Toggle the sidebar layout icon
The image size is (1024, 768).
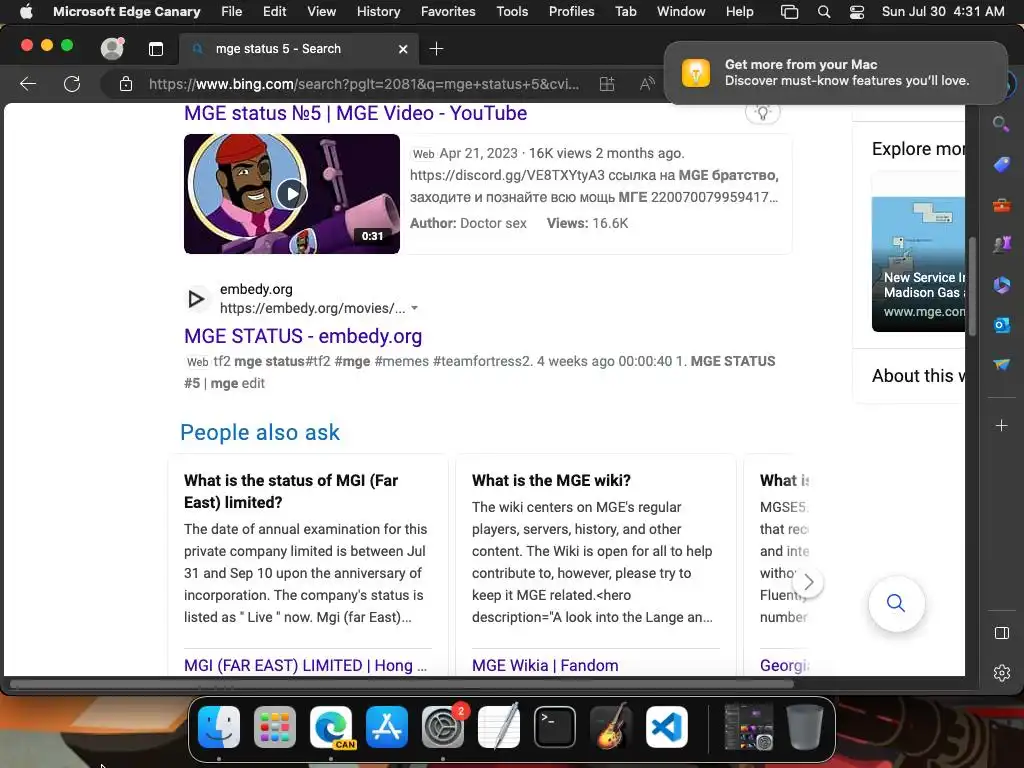point(1001,633)
